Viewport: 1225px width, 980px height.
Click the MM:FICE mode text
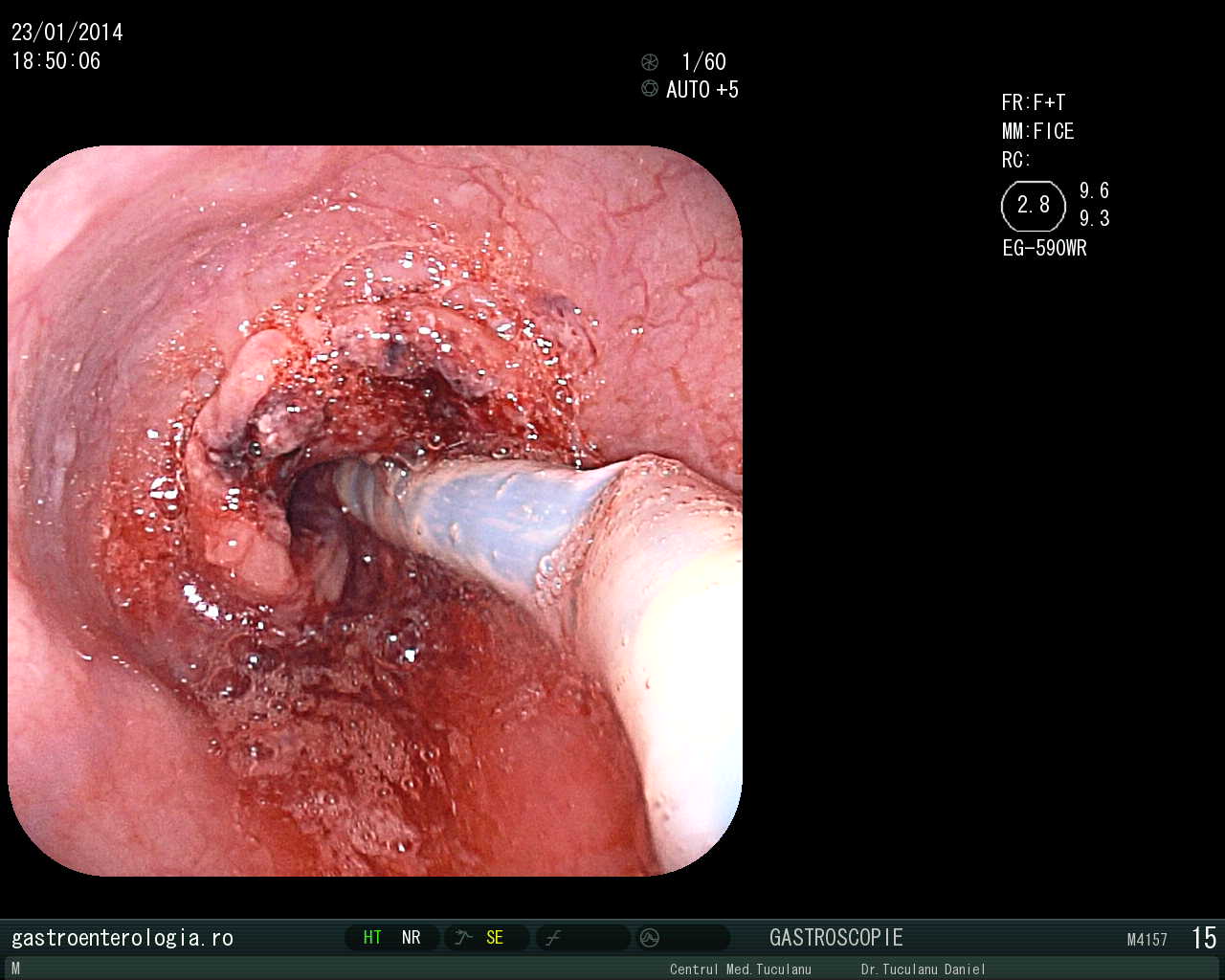pos(1038,131)
